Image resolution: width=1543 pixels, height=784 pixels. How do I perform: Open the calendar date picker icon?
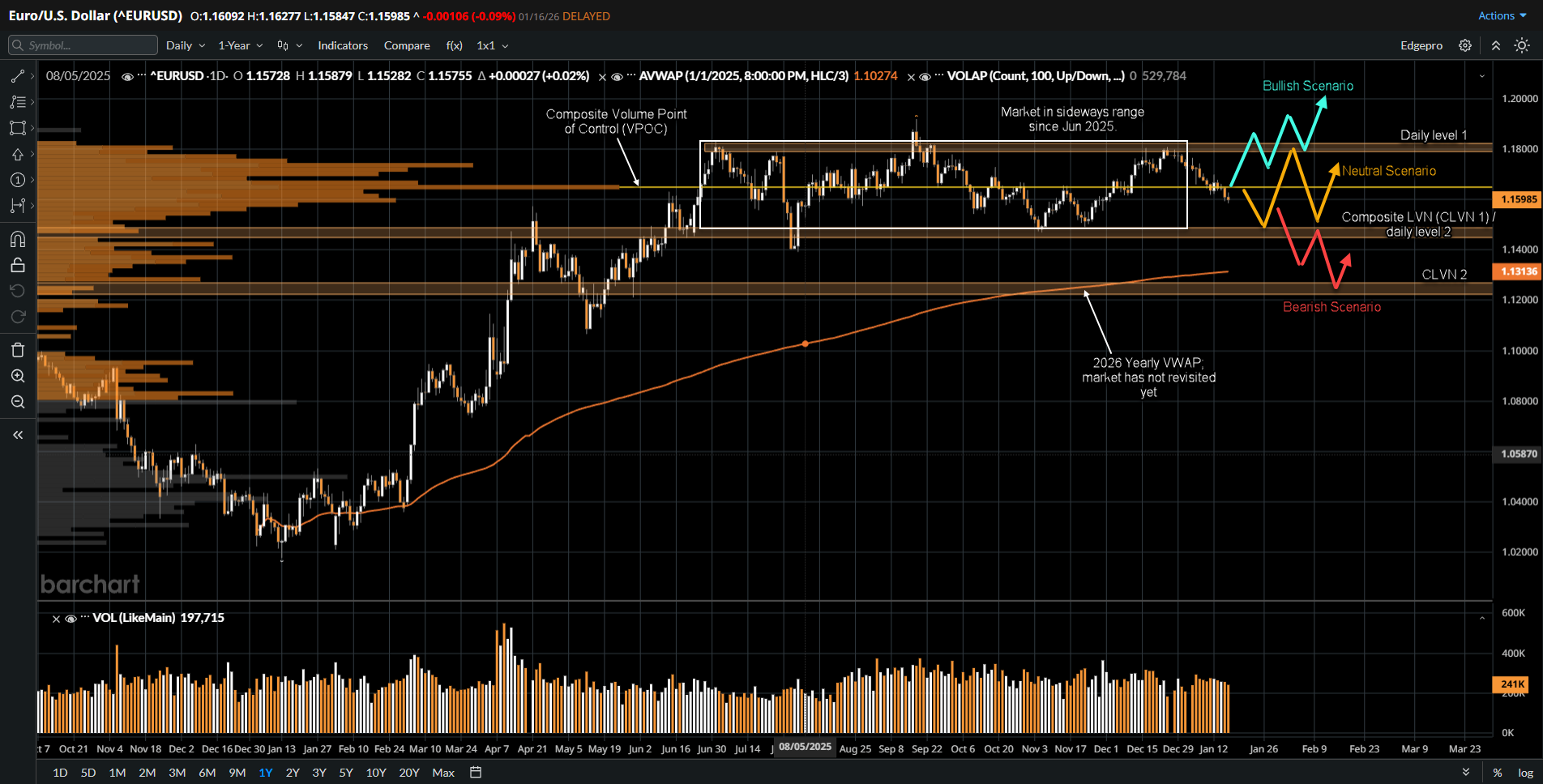474,773
